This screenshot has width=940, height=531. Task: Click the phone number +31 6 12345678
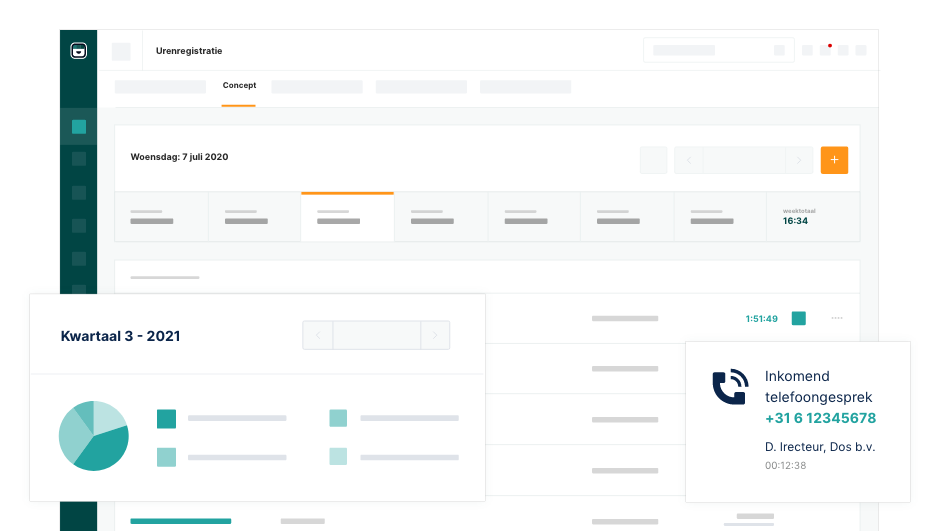point(820,418)
